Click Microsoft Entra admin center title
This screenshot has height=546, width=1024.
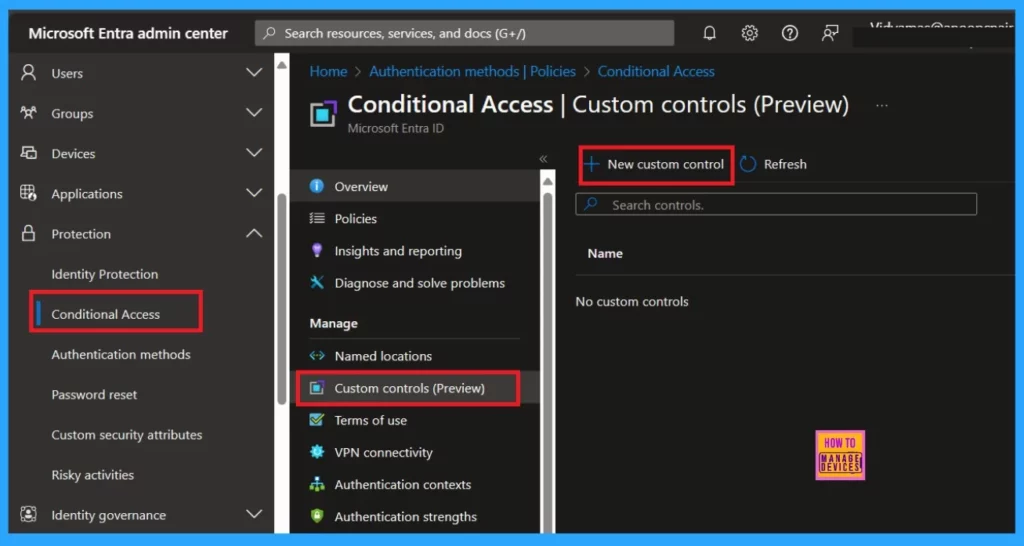(128, 33)
